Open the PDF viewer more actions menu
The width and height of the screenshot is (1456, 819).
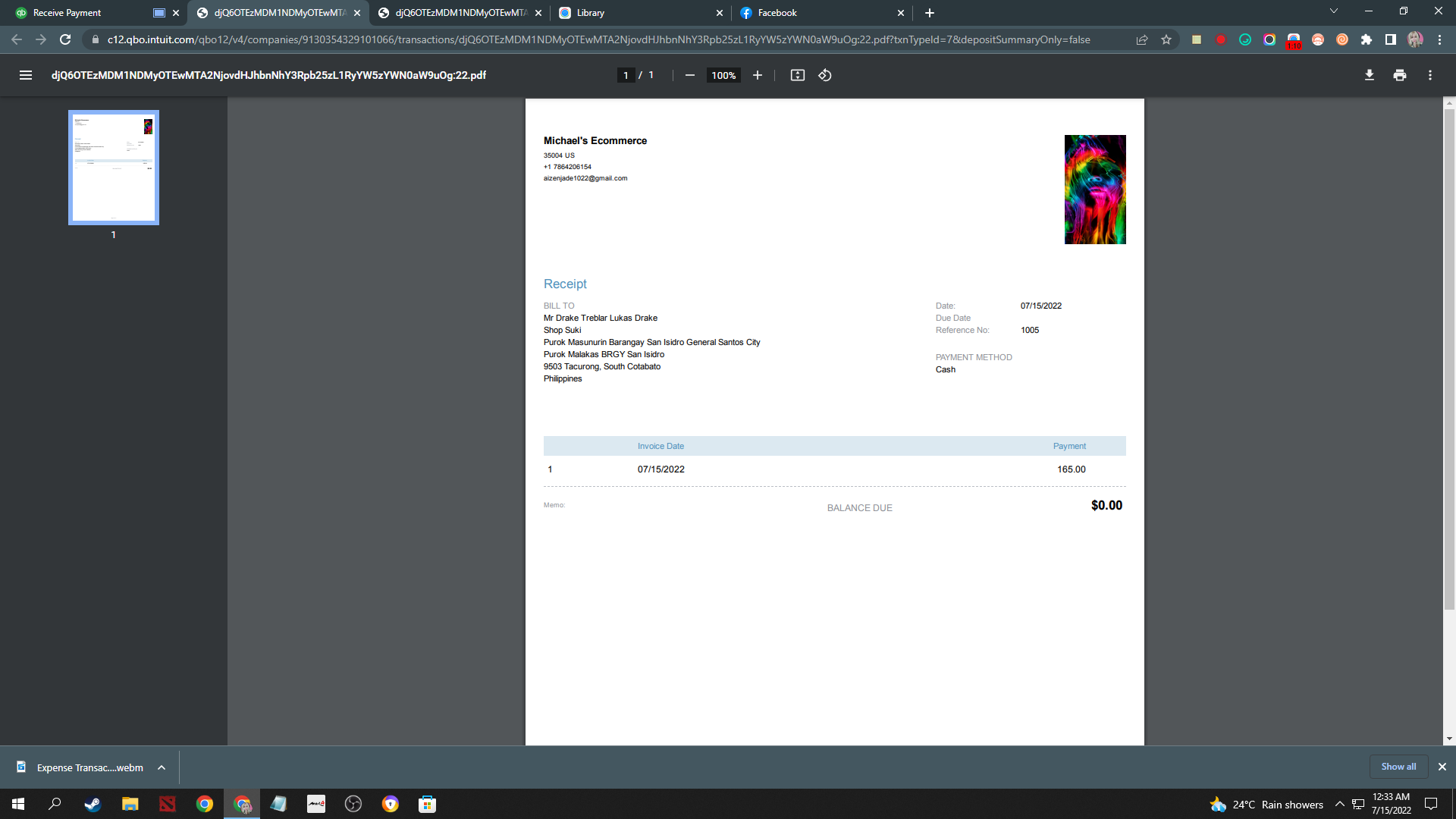[x=1429, y=75]
